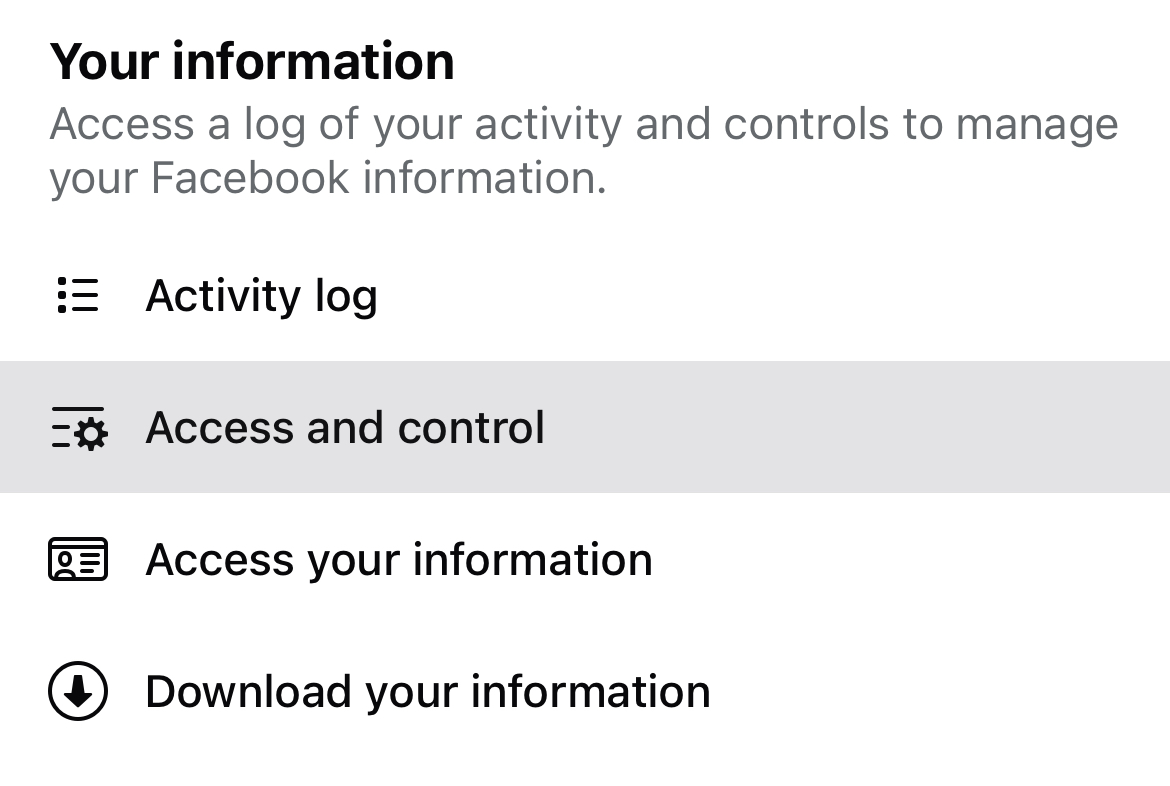Select Access your information
Screen dimensions: 1170x786
(399, 560)
